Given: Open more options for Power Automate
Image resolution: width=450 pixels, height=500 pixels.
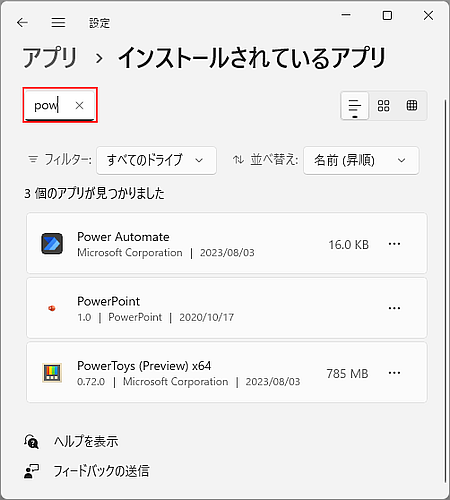Looking at the screenshot, I should tap(394, 244).
